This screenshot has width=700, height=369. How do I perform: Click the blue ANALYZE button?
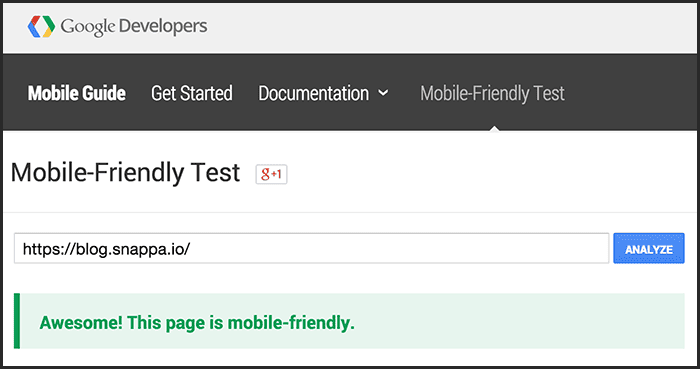point(649,249)
